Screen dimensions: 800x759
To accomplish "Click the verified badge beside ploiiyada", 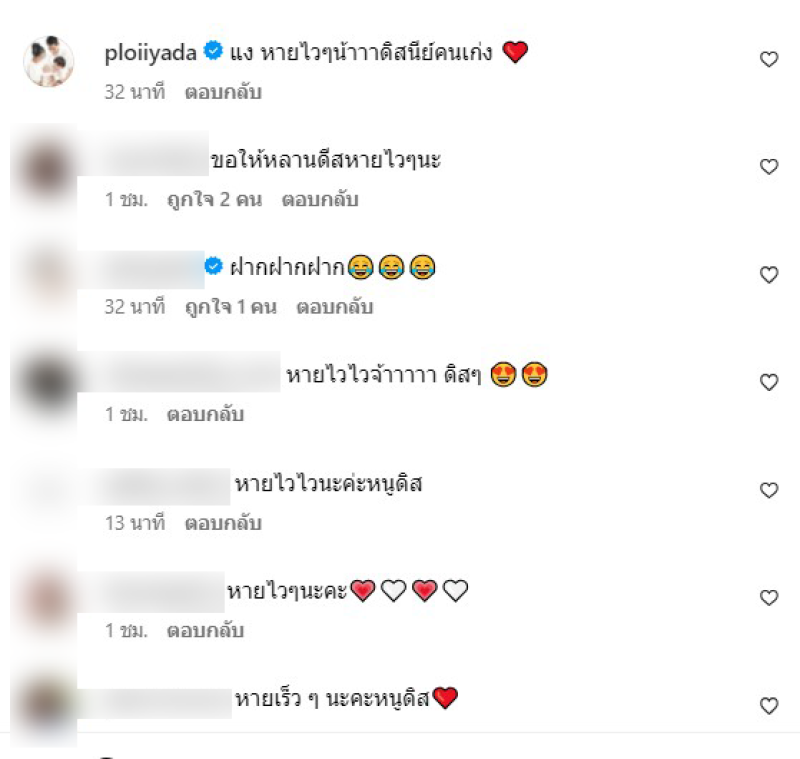I will 213,51.
